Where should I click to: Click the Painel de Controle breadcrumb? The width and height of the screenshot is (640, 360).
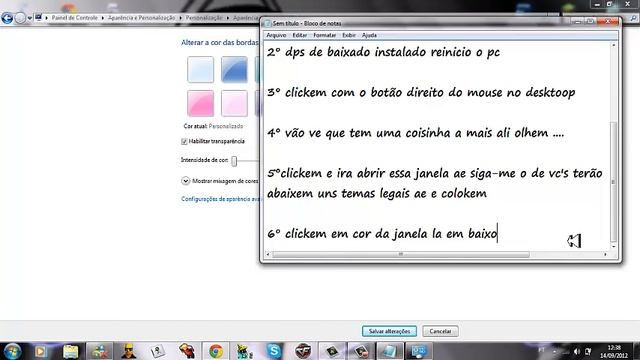(74, 18)
